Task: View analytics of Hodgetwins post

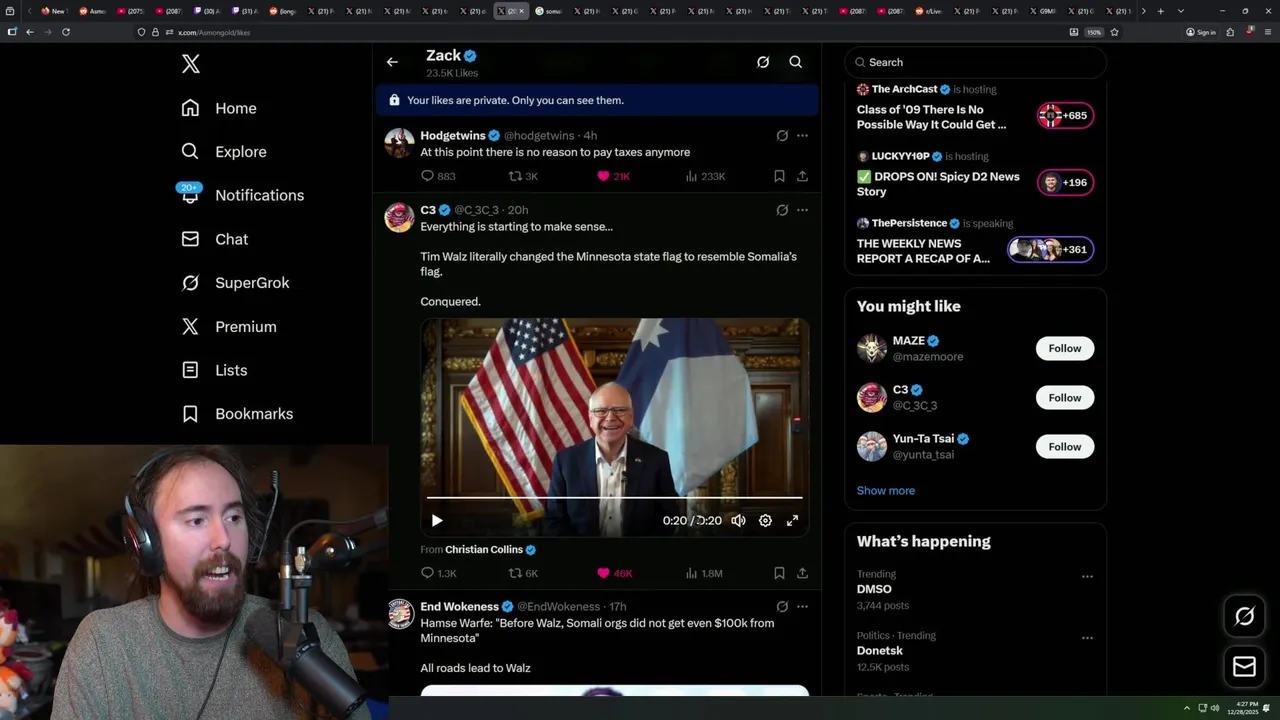Action: pos(706,176)
